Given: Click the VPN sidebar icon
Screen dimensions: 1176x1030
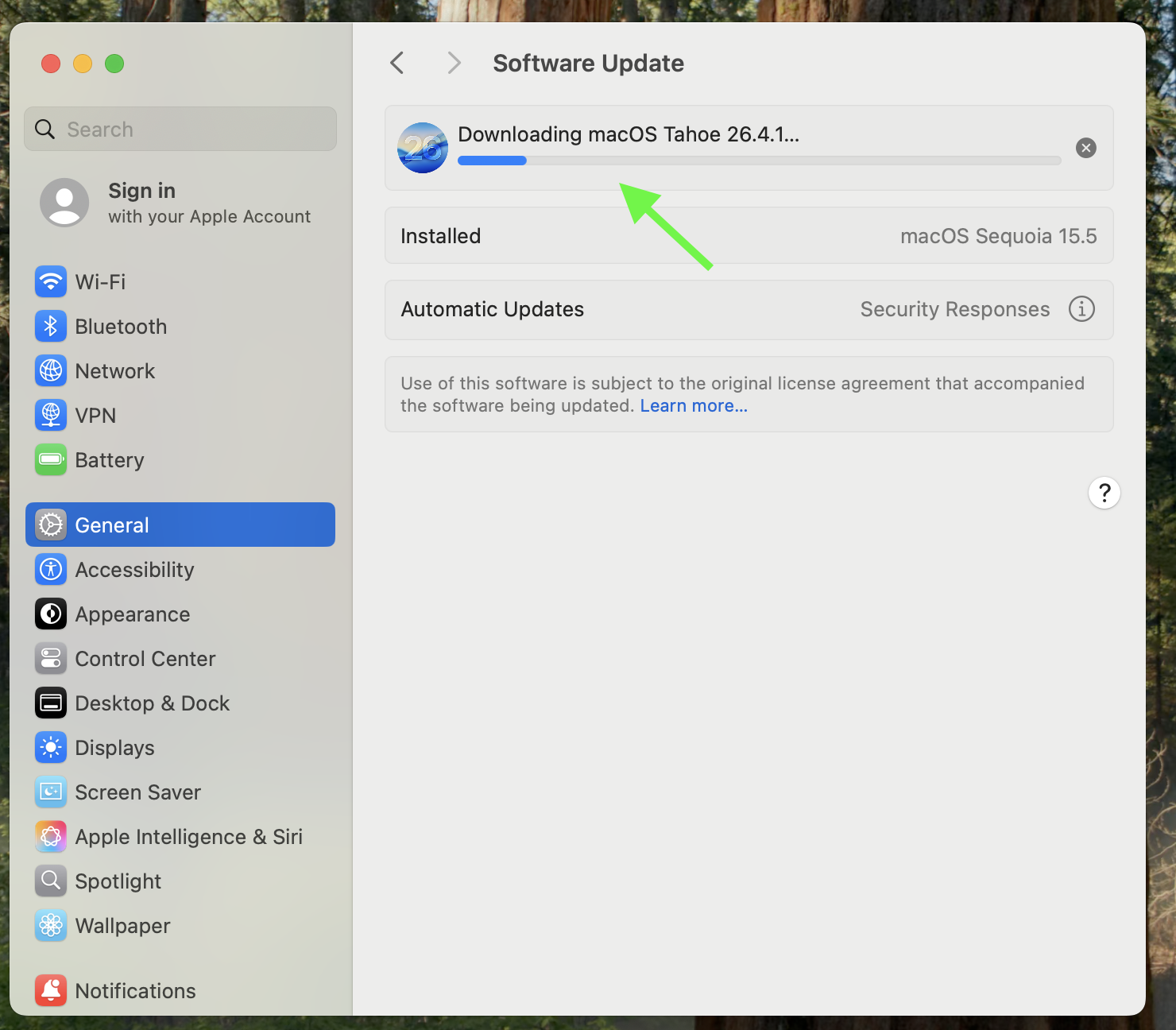Looking at the screenshot, I should pyautogui.click(x=51, y=416).
